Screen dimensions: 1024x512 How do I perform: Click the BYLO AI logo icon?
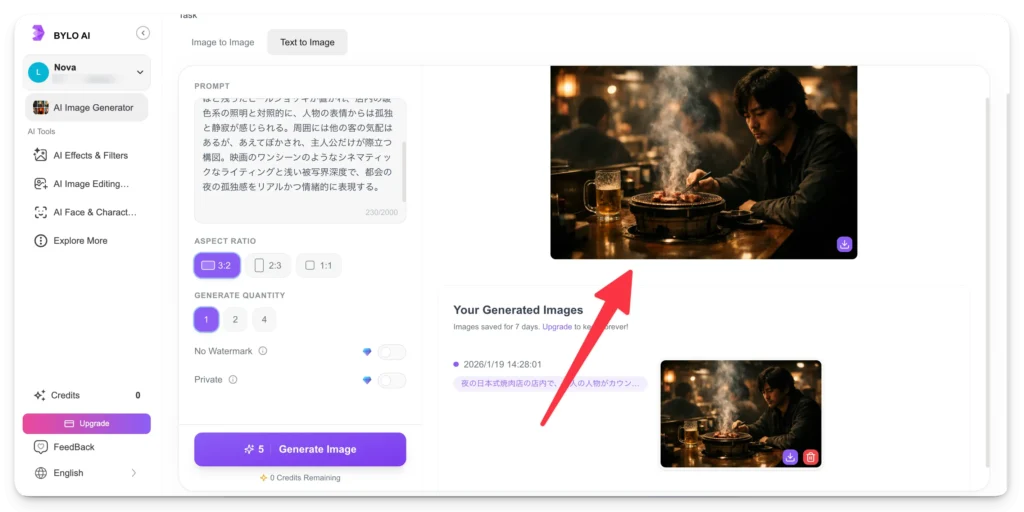click(x=38, y=33)
